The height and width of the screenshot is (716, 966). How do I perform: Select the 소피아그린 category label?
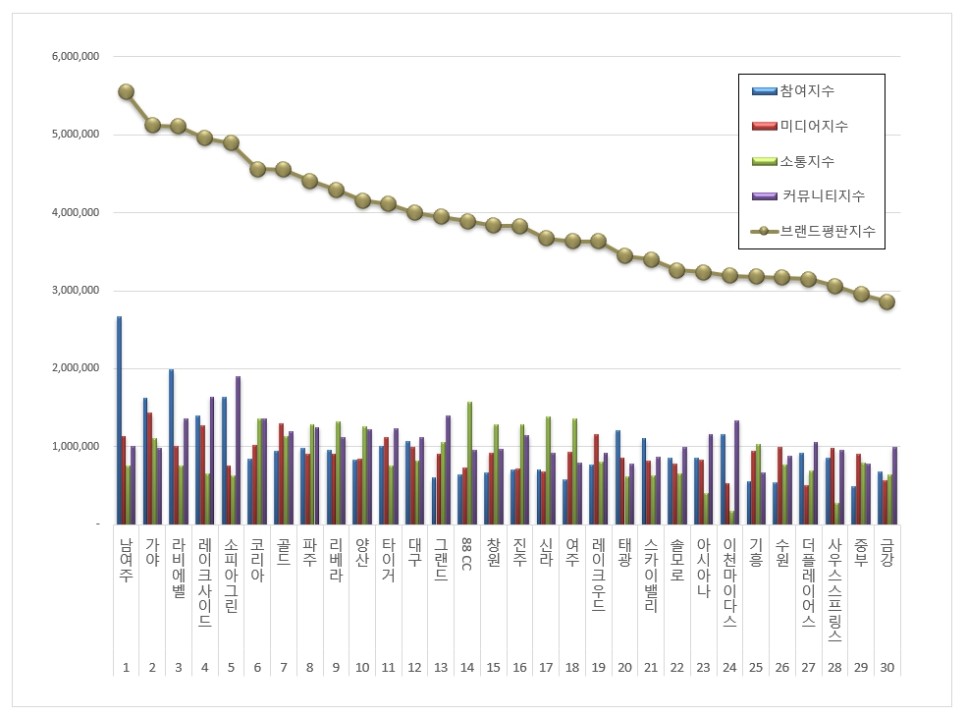(231, 575)
